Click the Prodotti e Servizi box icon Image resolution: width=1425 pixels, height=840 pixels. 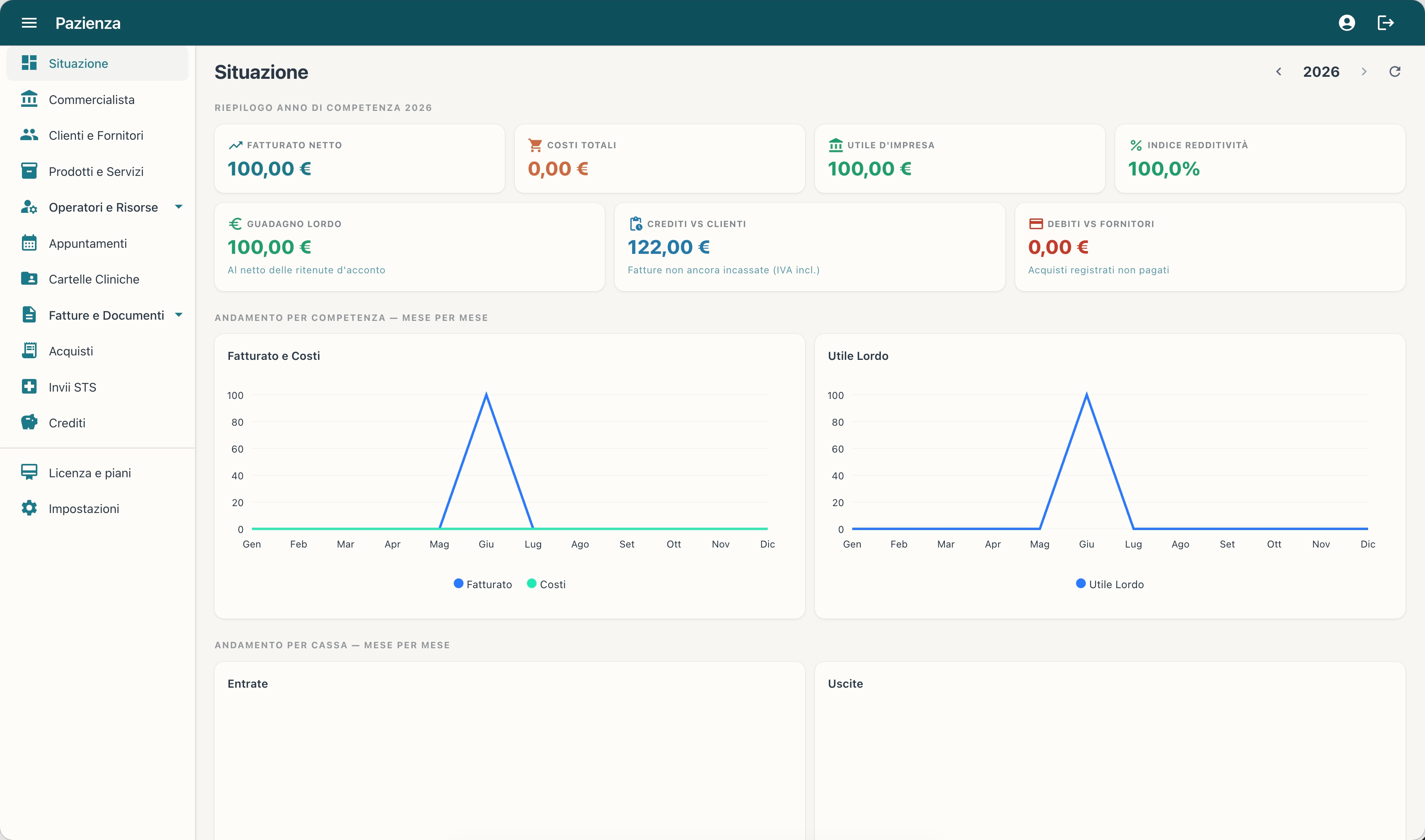click(29, 170)
